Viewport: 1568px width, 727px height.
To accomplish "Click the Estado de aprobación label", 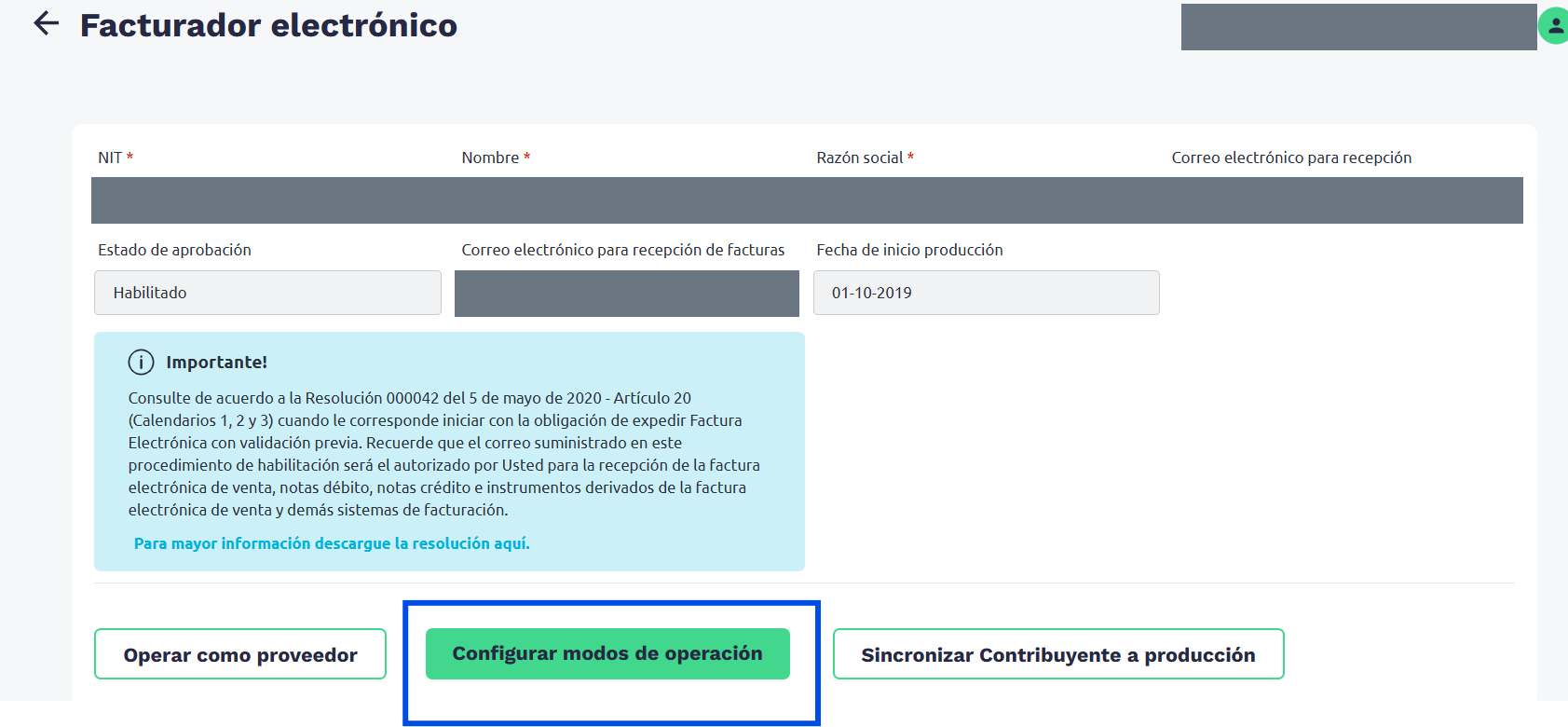I will pos(174,250).
